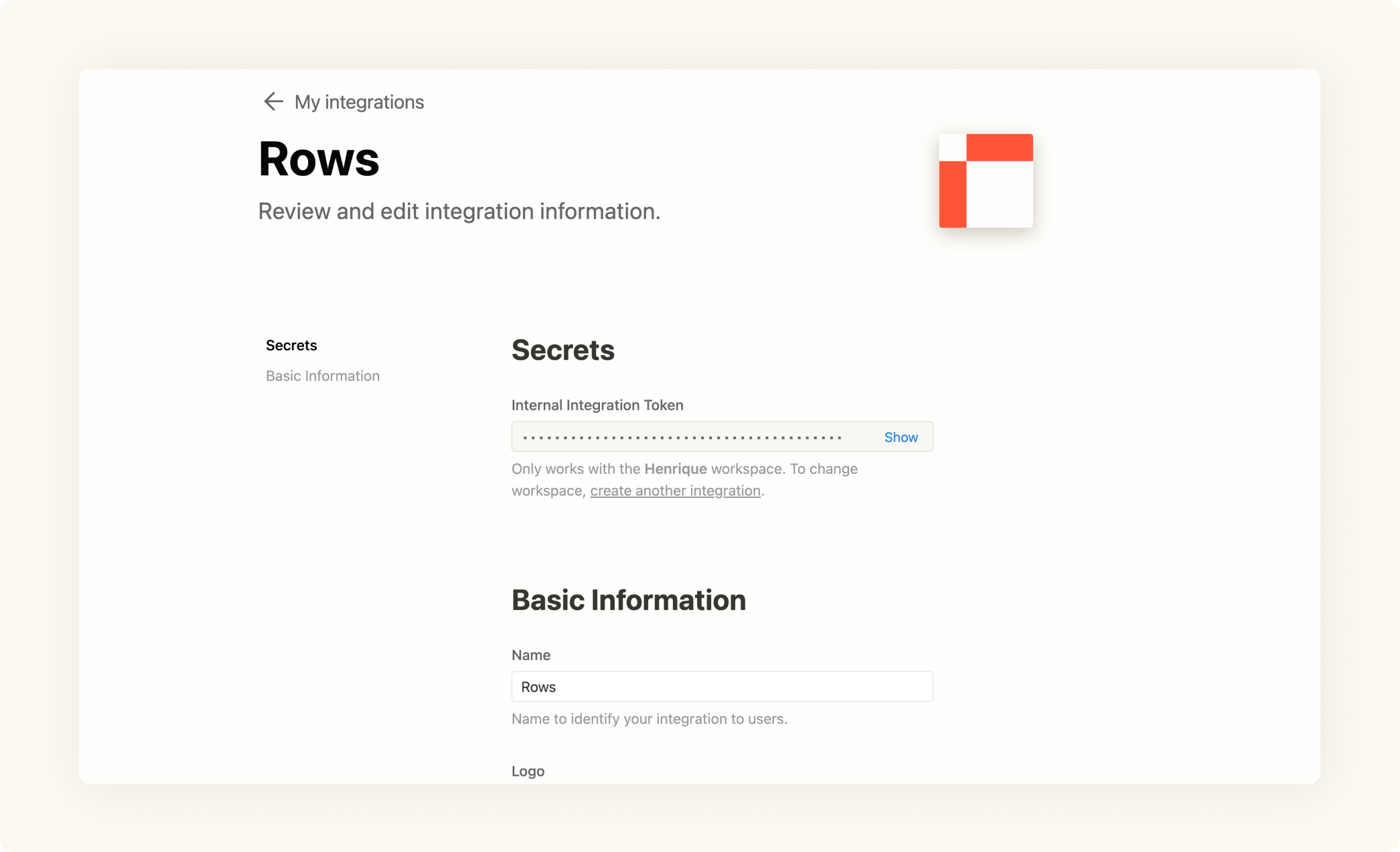
Task: Click the bold Henrique workspace name
Action: pos(676,469)
